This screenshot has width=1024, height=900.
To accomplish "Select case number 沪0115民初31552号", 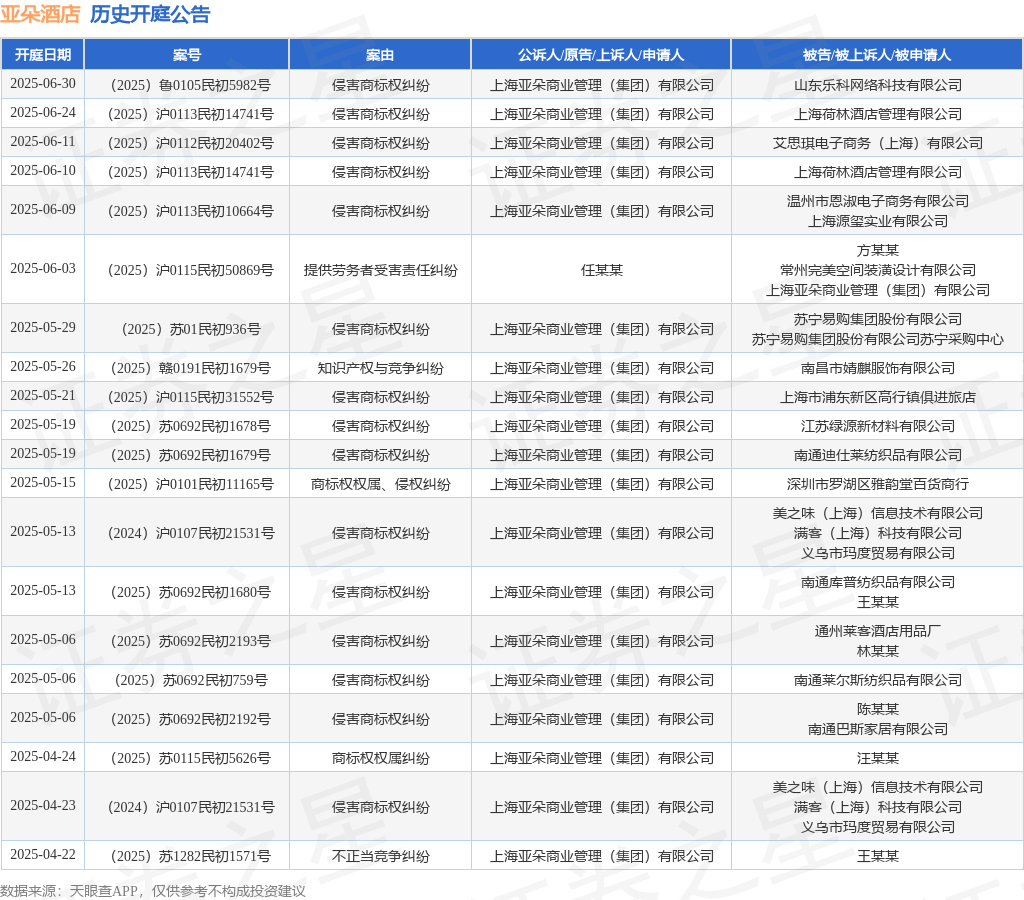I will pos(190,398).
